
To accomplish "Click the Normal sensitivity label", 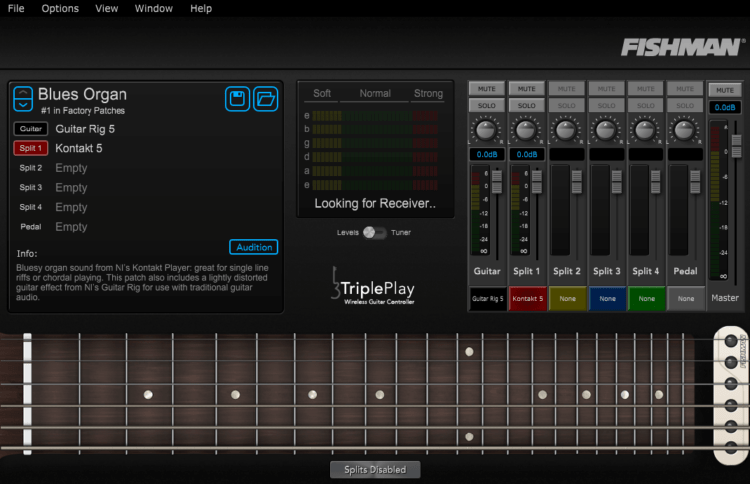I will (375, 93).
